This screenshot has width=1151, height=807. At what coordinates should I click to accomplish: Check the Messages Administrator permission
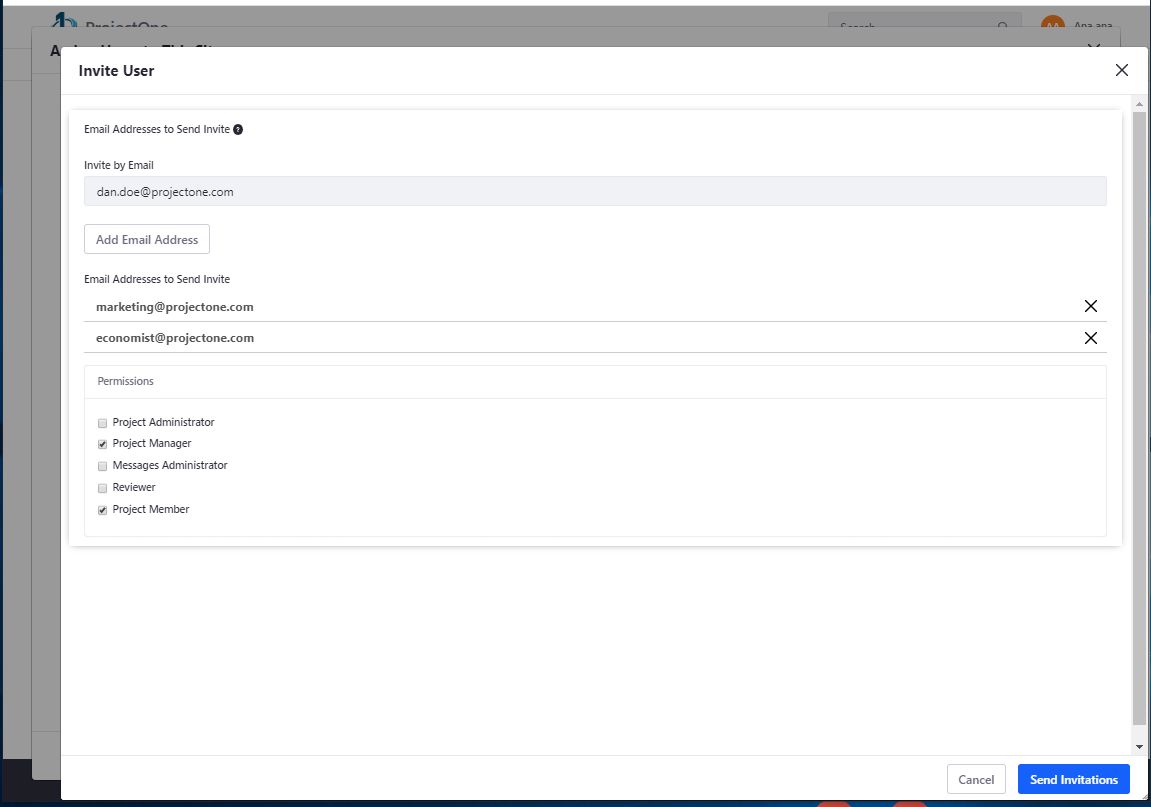tap(103, 466)
